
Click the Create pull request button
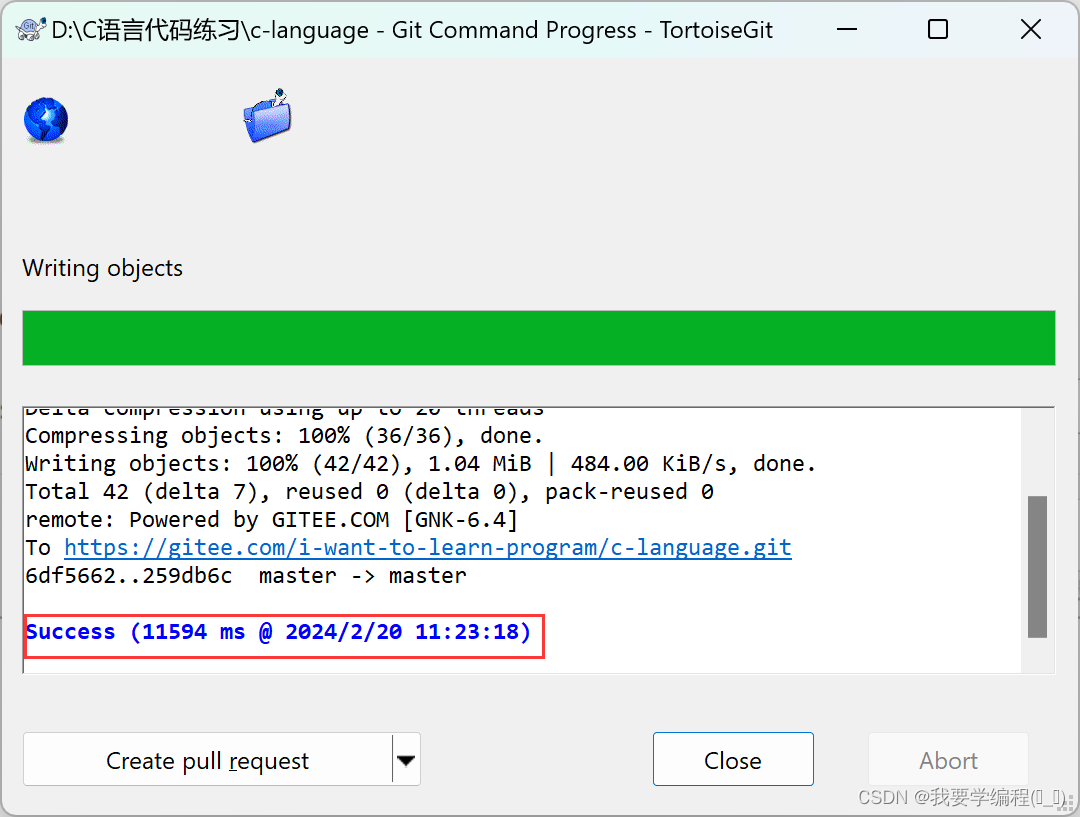207,760
